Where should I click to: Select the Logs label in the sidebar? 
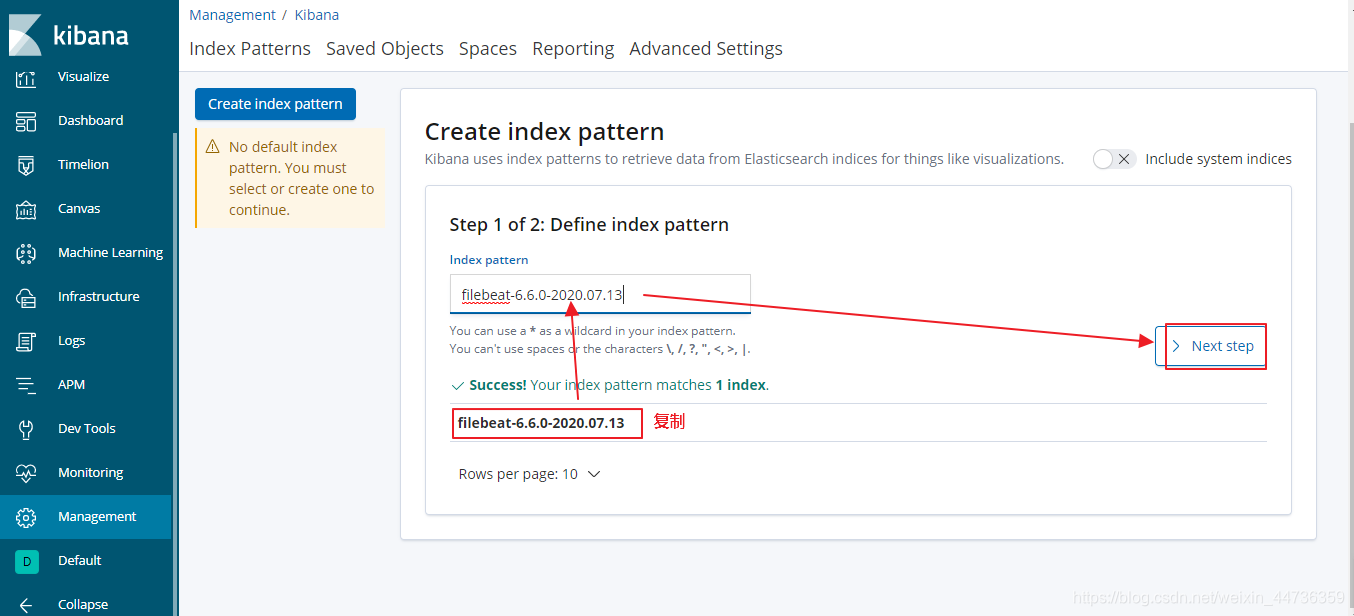pos(72,341)
